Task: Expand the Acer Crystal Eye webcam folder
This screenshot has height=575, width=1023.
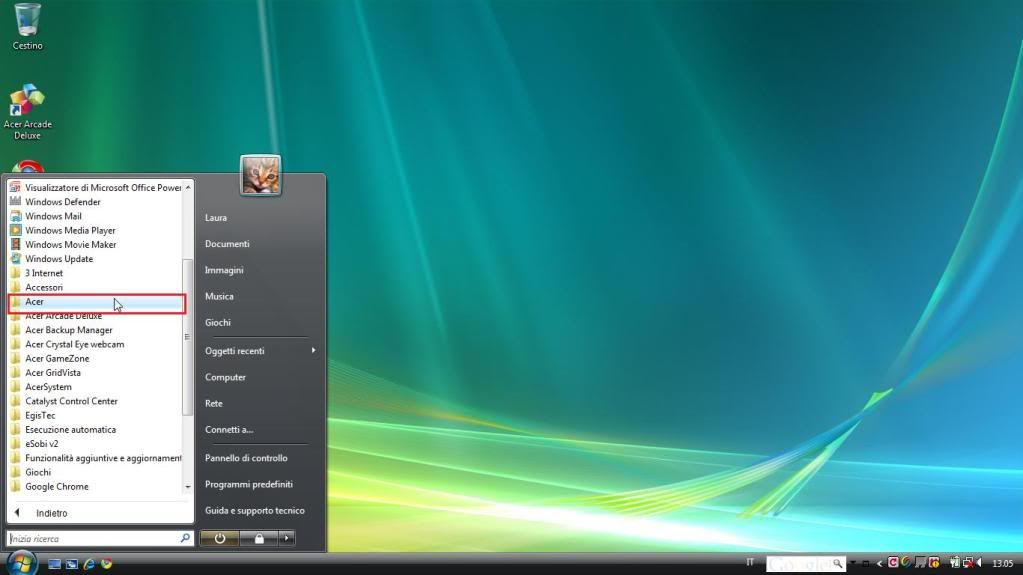Action: (95, 345)
